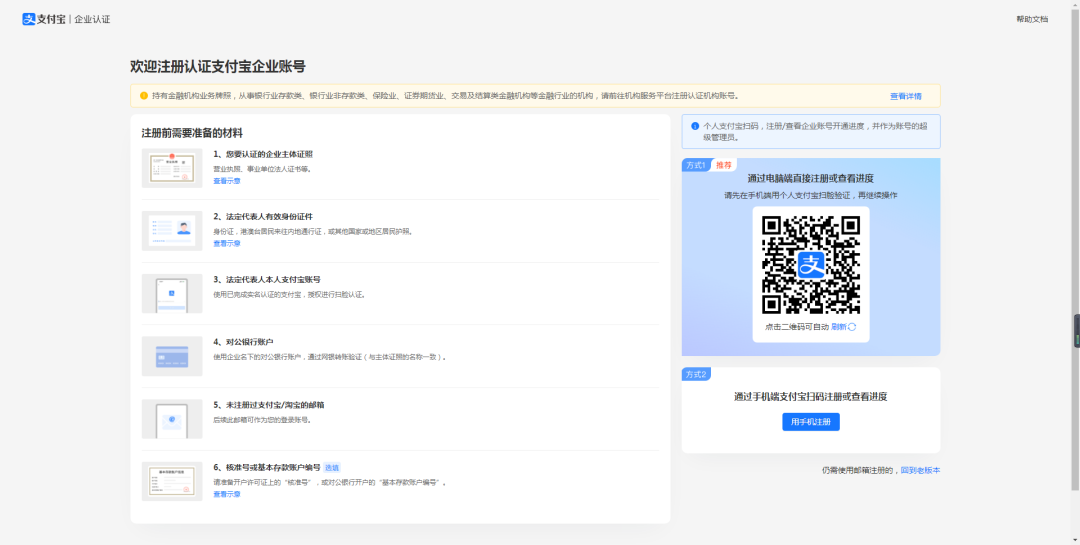
Task: Open 查看详情 in the yellow notice banner
Action: tap(905, 96)
